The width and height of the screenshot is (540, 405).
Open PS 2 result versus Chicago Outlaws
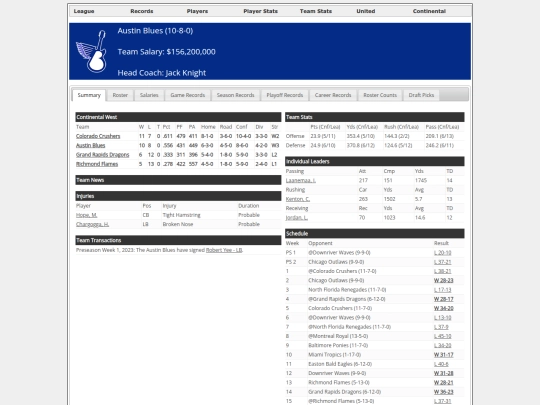point(443,262)
